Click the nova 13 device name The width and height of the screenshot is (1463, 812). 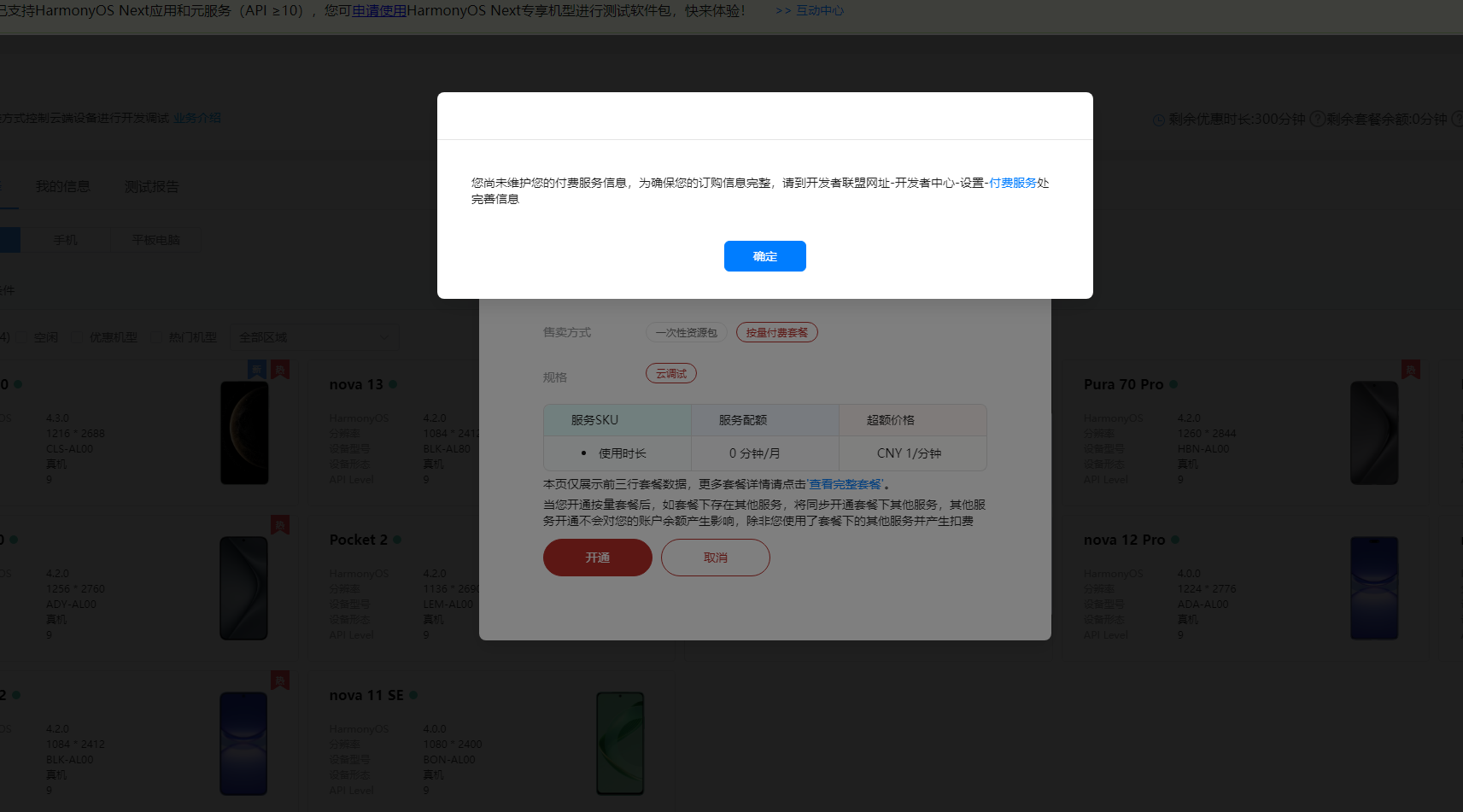tap(356, 384)
